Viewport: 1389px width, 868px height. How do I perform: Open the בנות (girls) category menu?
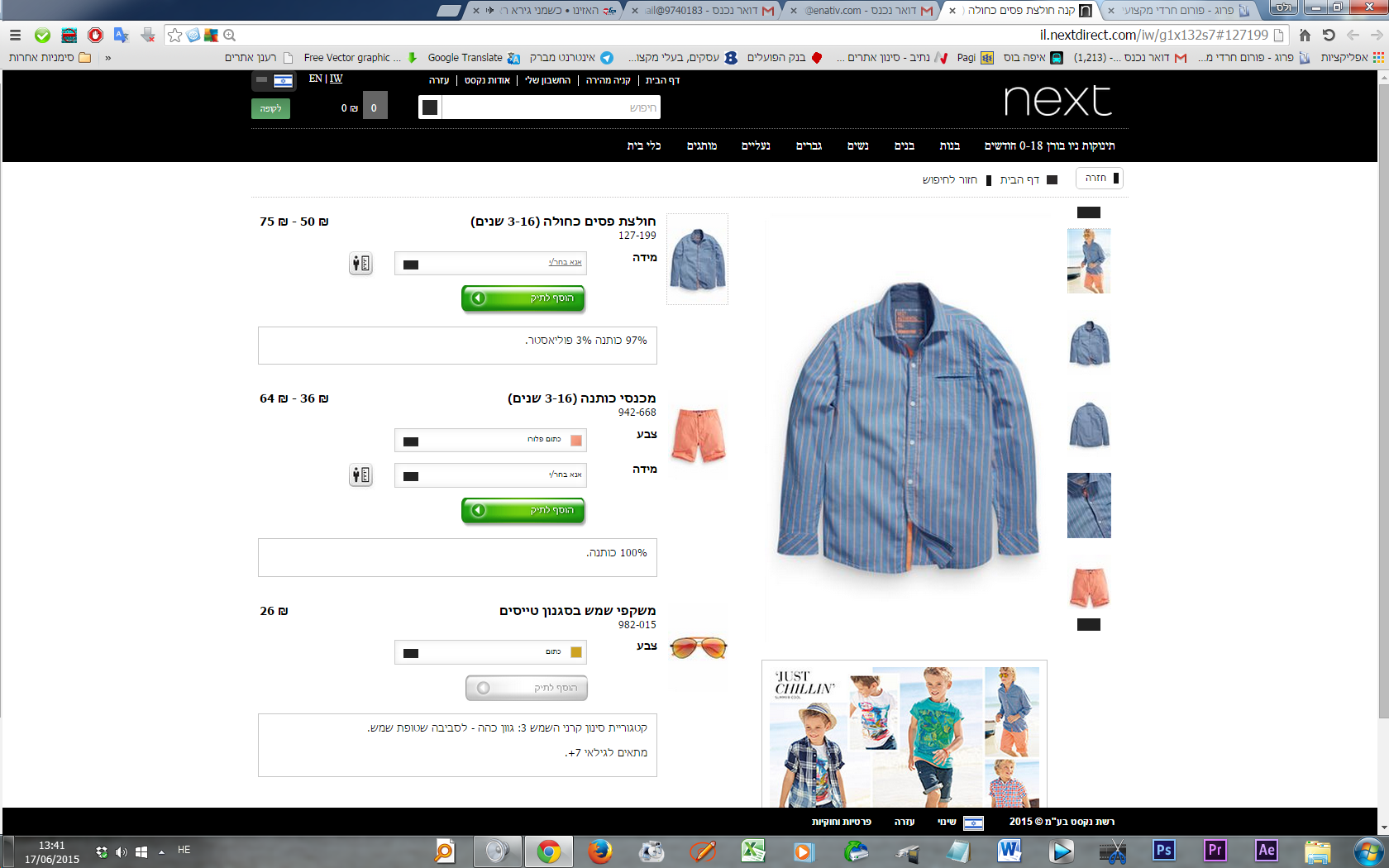(950, 146)
